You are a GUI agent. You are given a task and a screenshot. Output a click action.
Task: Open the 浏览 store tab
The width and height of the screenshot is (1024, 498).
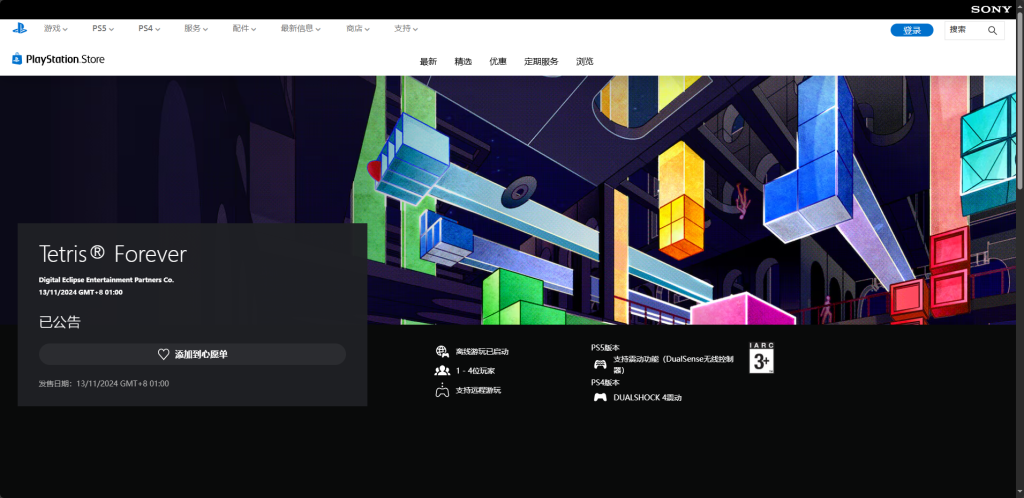(x=584, y=61)
